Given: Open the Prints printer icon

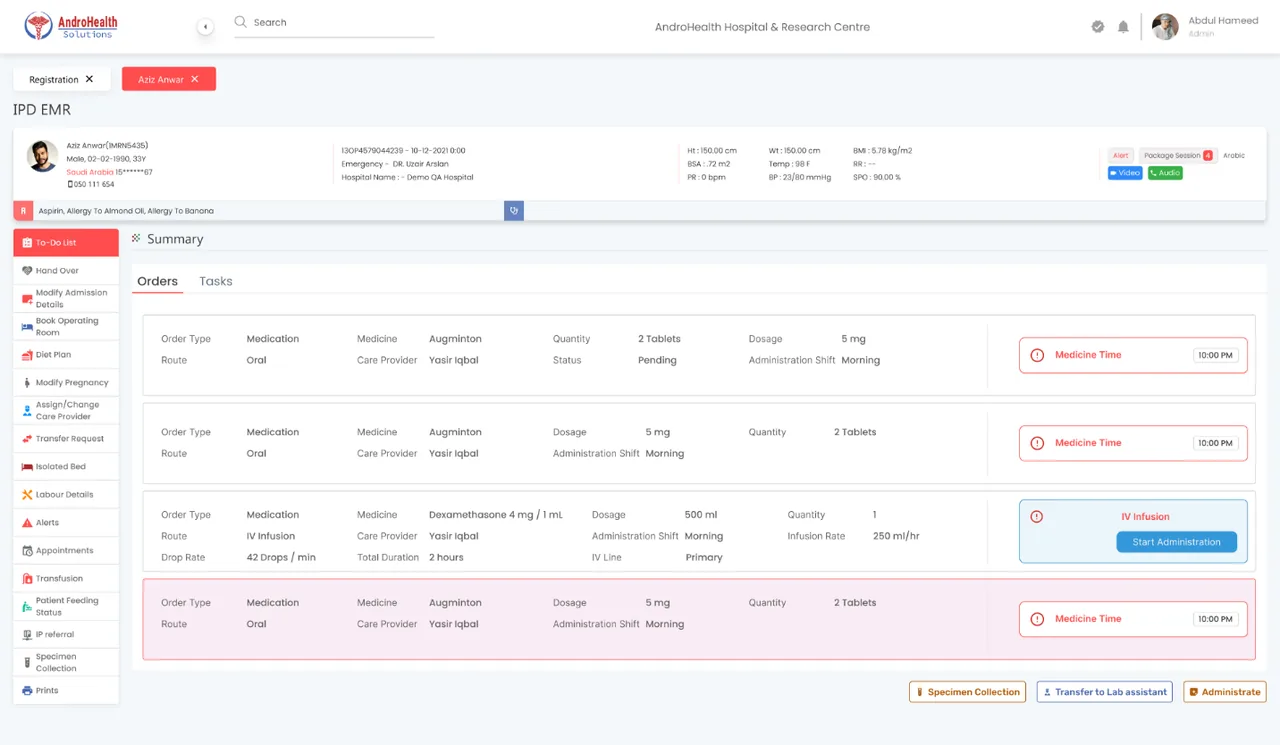Looking at the screenshot, I should (x=27, y=691).
